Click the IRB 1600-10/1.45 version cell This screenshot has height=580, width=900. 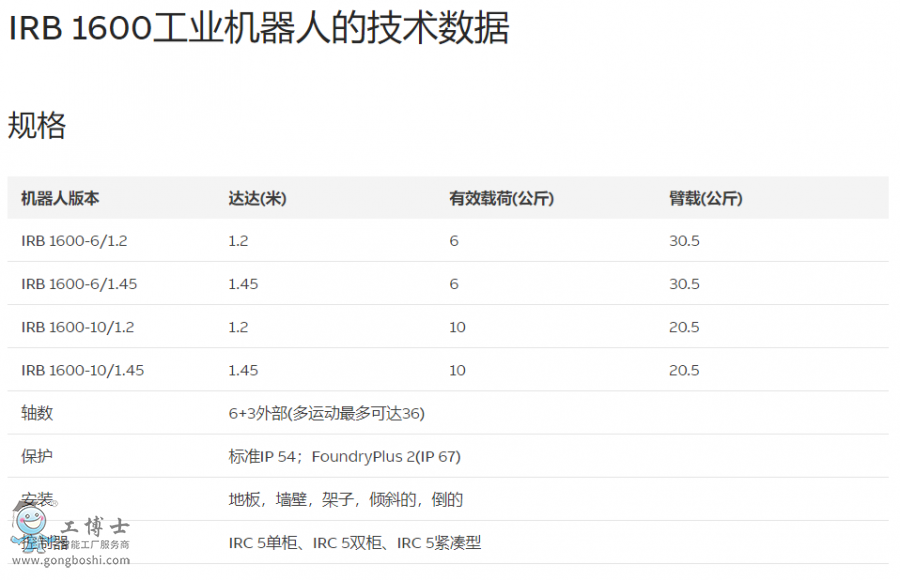(83, 370)
